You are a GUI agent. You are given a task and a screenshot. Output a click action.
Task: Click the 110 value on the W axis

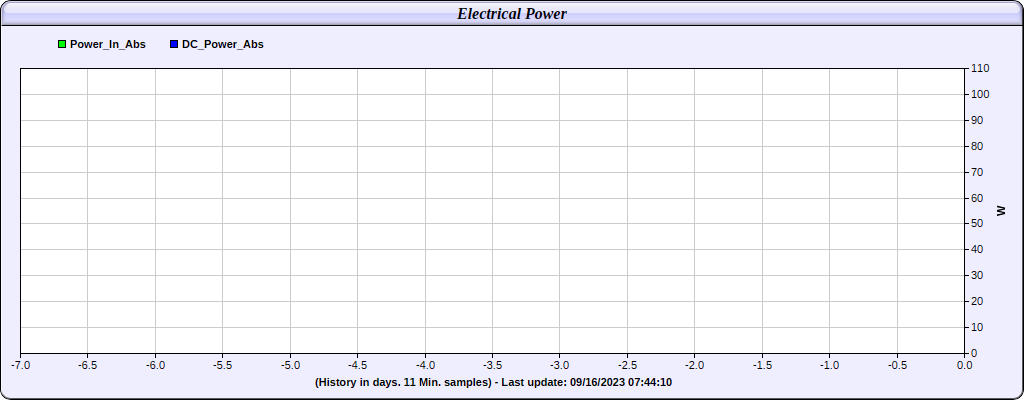[980, 69]
